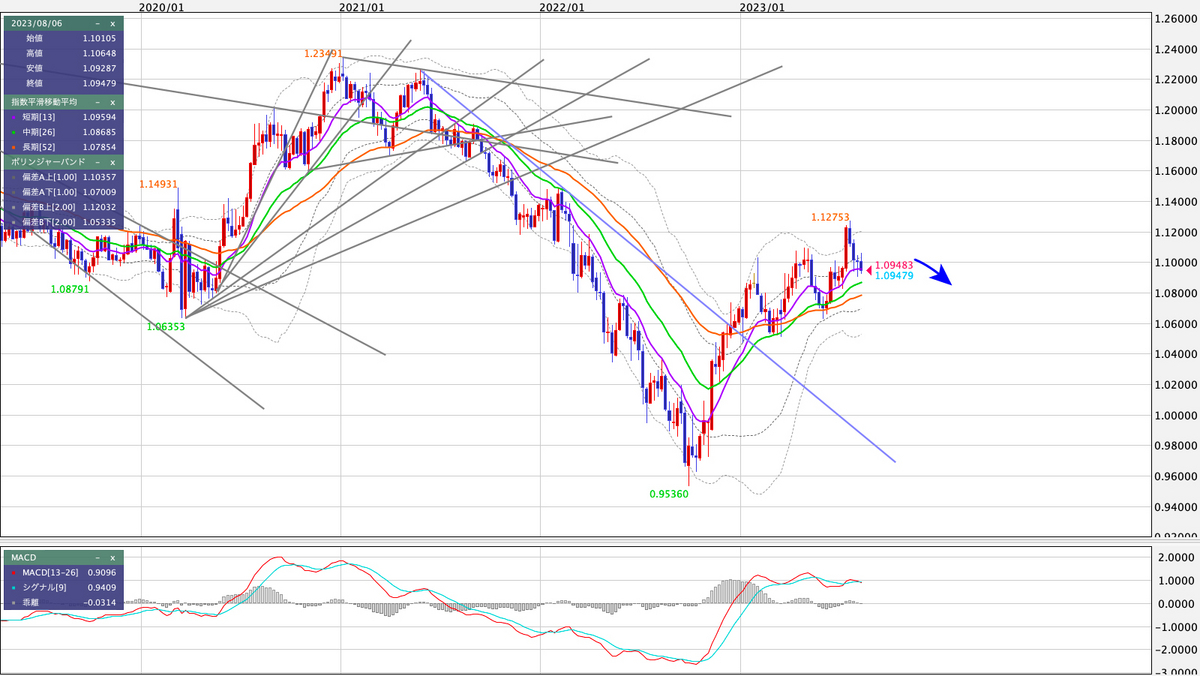Click the pink current price label 1.09483
The height and width of the screenshot is (676, 1200).
pos(894,266)
